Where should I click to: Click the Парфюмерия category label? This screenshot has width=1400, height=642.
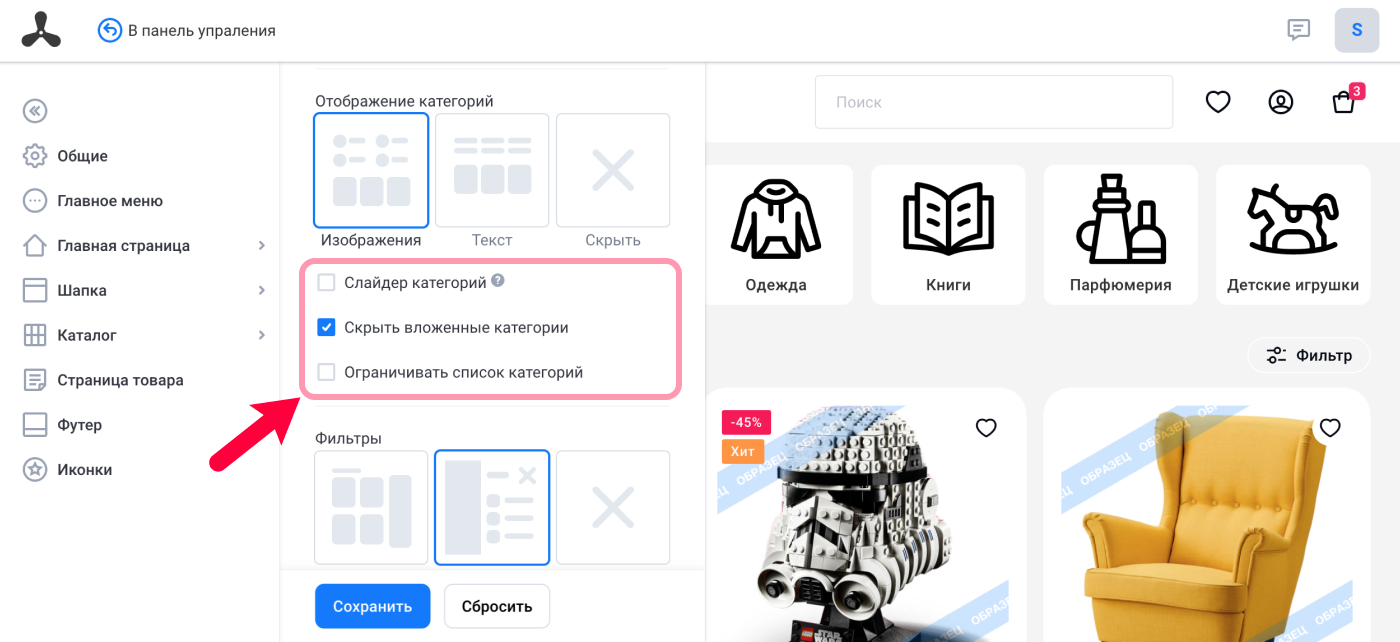coord(1120,285)
